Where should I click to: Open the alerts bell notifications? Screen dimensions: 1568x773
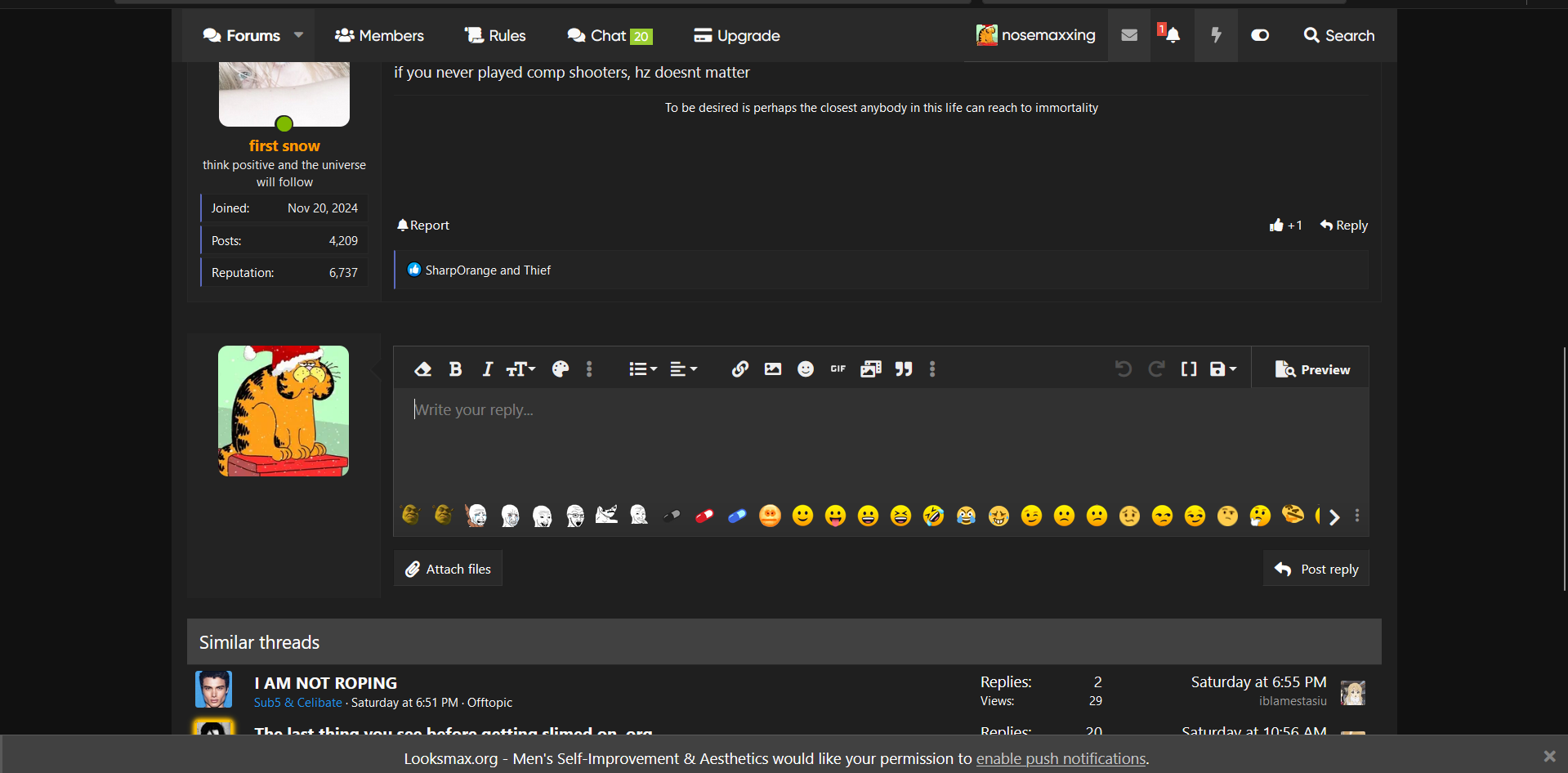click(1173, 35)
